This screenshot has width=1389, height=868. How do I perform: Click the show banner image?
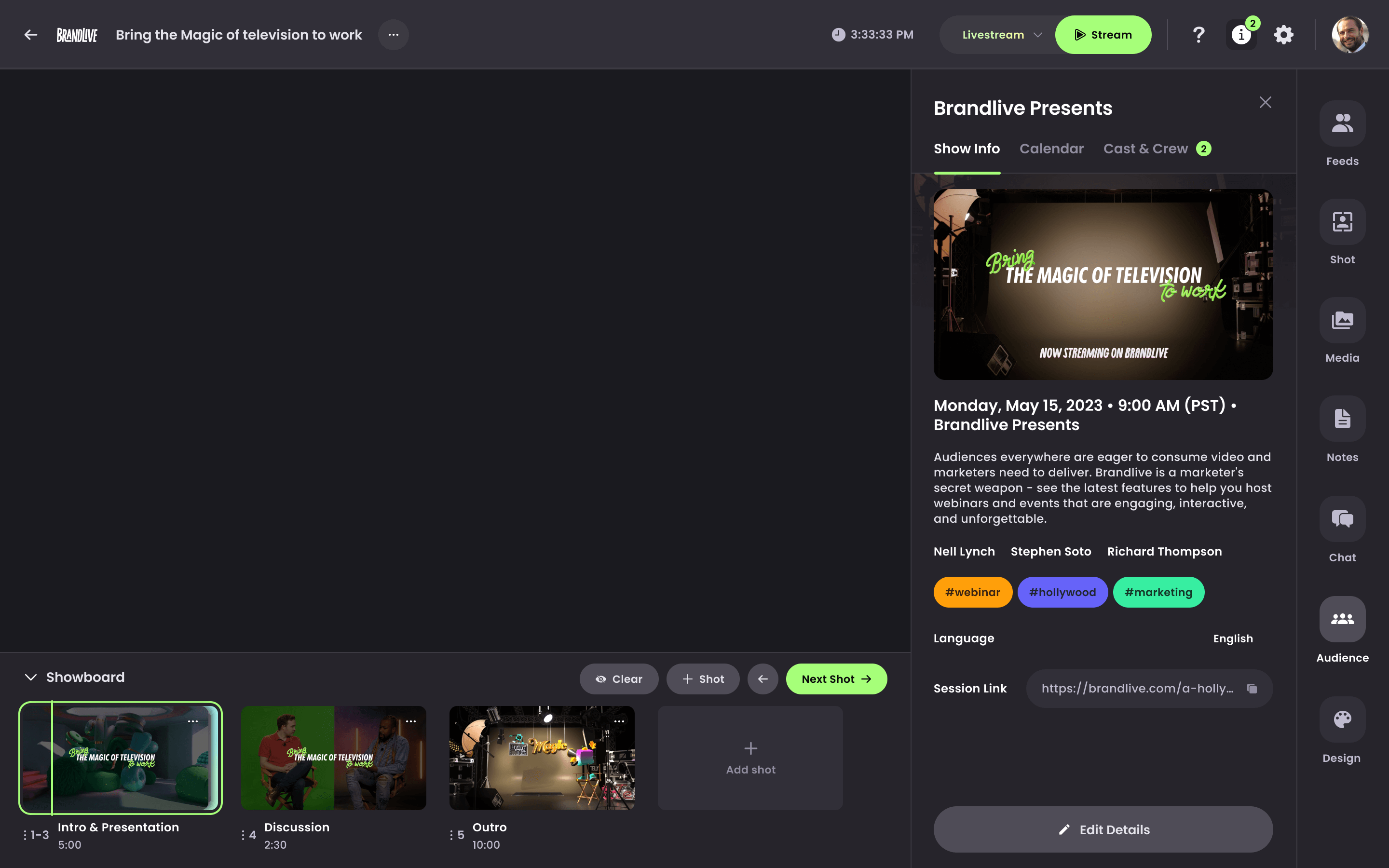[1103, 284]
